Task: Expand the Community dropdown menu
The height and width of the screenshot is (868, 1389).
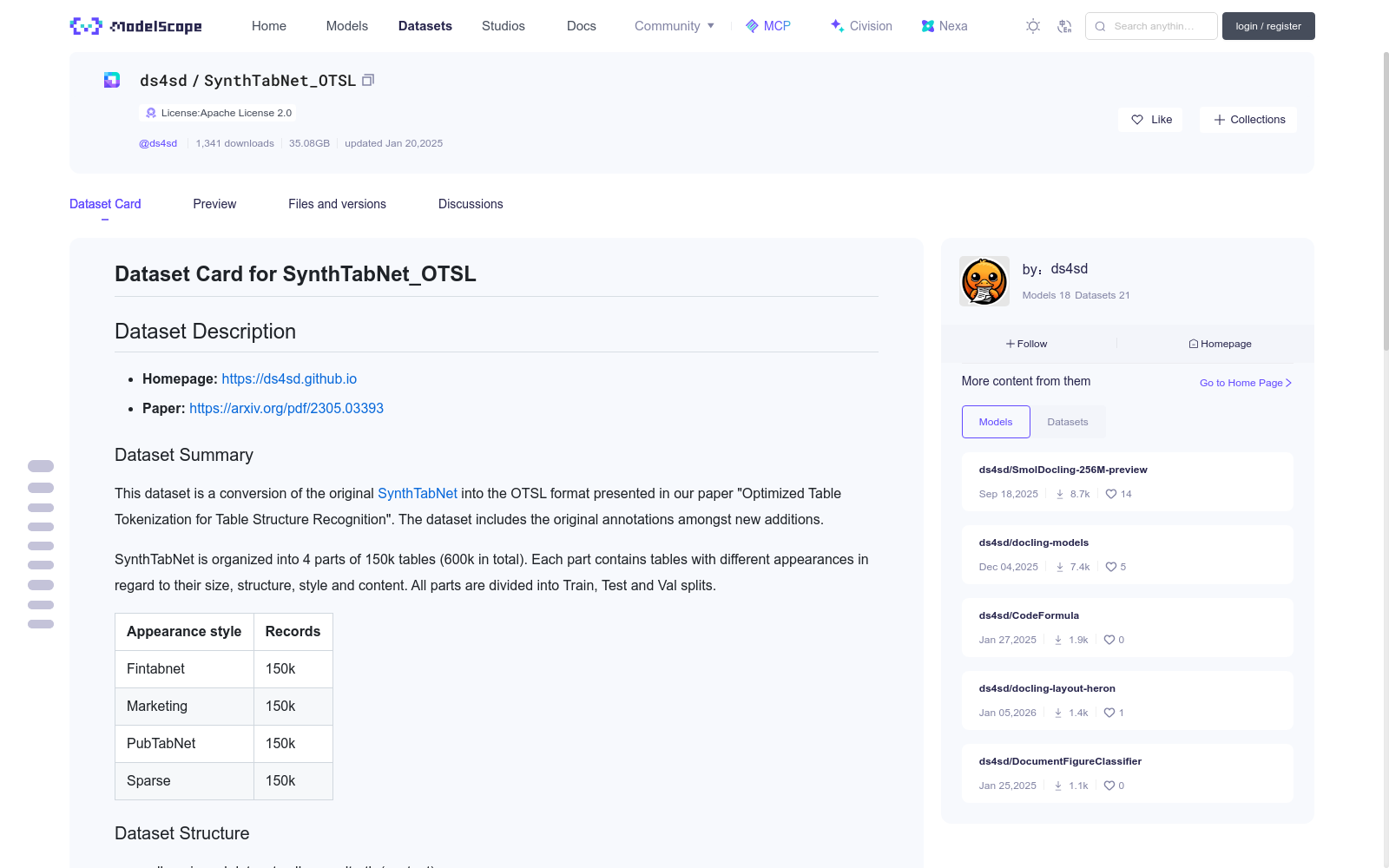Action: pyautogui.click(x=675, y=26)
